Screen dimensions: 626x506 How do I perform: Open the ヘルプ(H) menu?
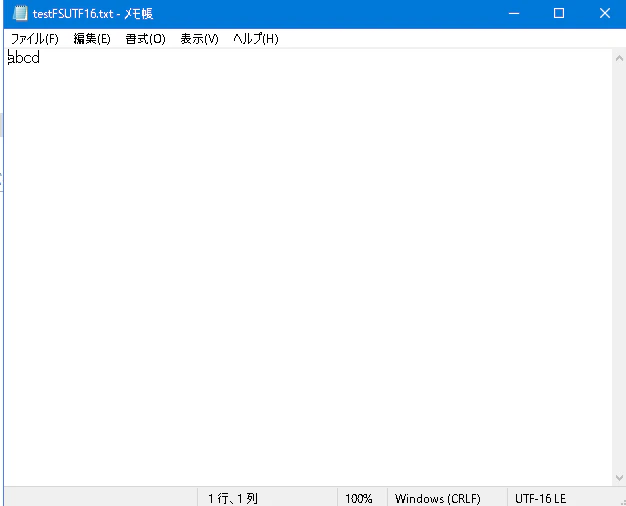point(256,39)
